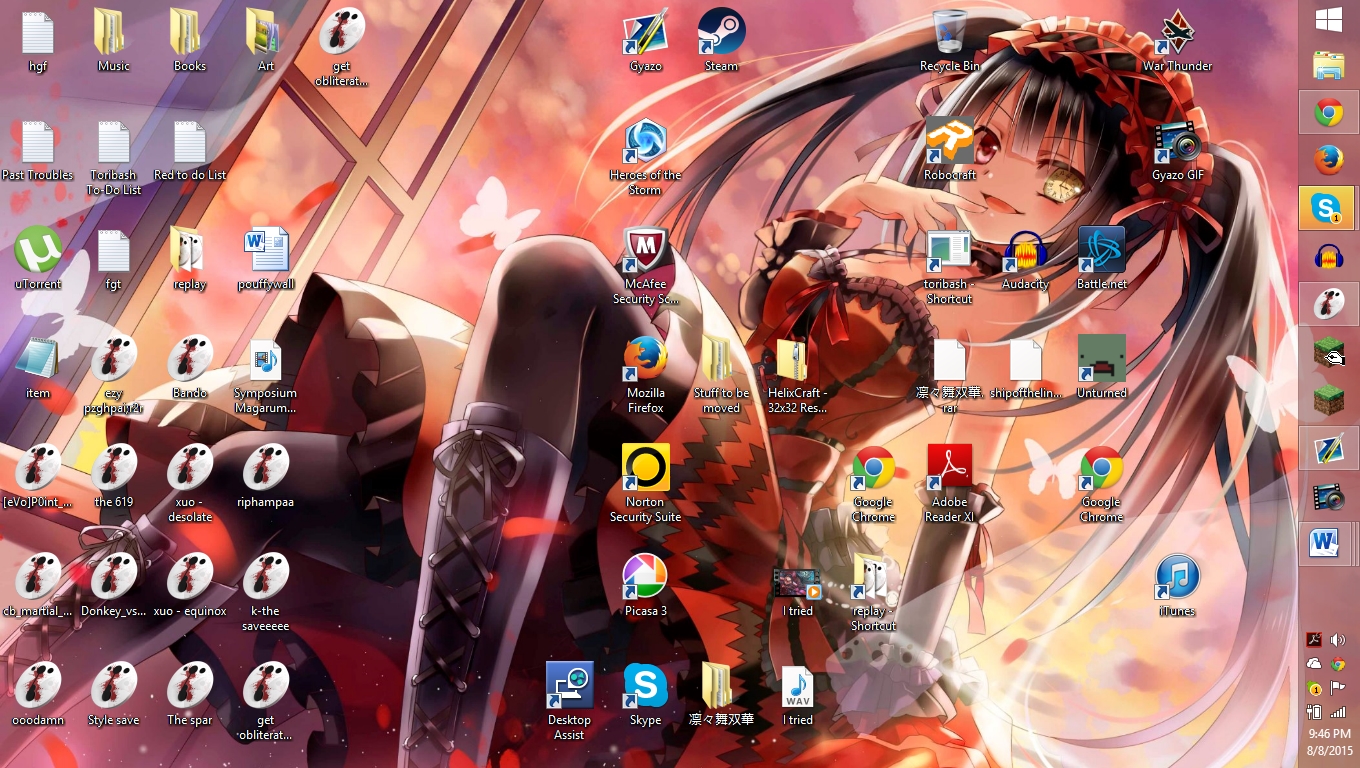
Task: Launch the Unturned shortcut
Action: [x=1102, y=368]
